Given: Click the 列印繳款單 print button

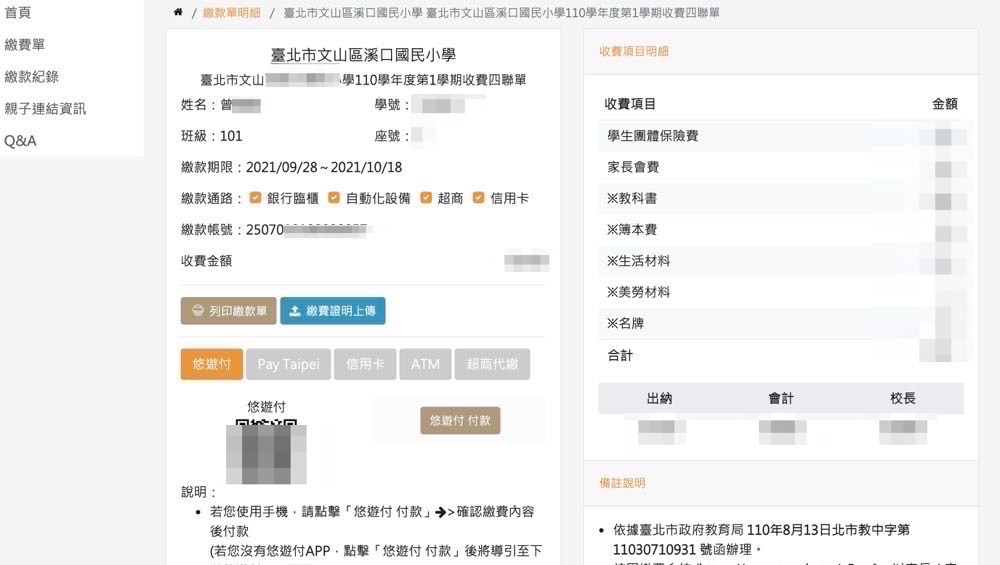Looking at the screenshot, I should tap(228, 311).
